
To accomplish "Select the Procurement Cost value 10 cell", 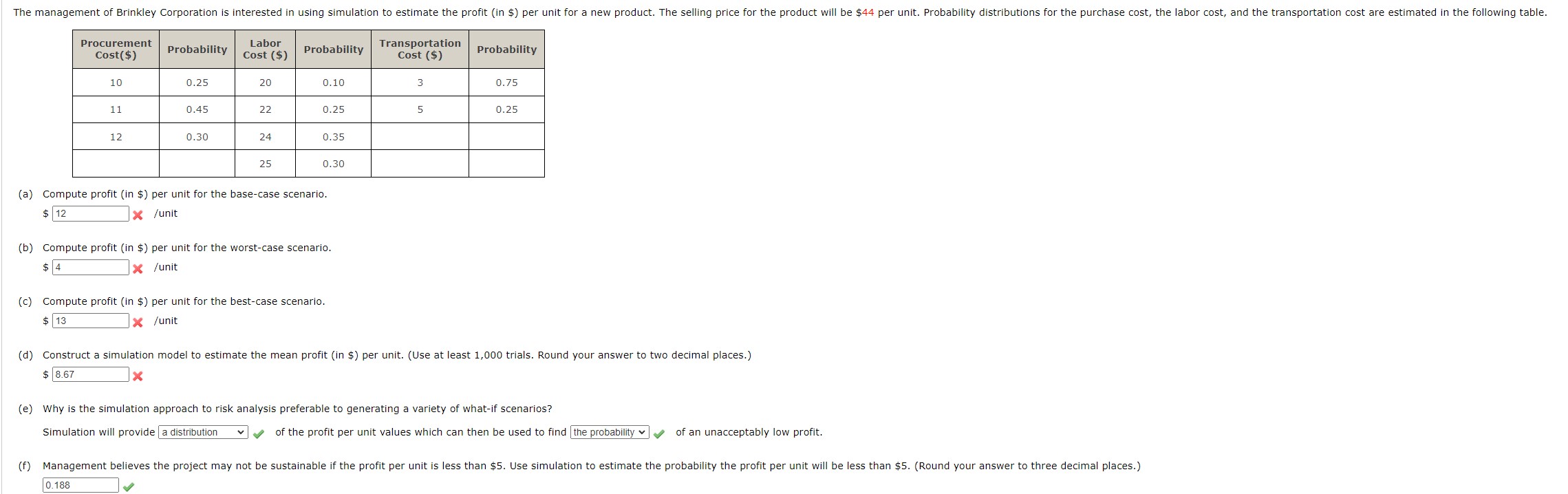I will (116, 83).
